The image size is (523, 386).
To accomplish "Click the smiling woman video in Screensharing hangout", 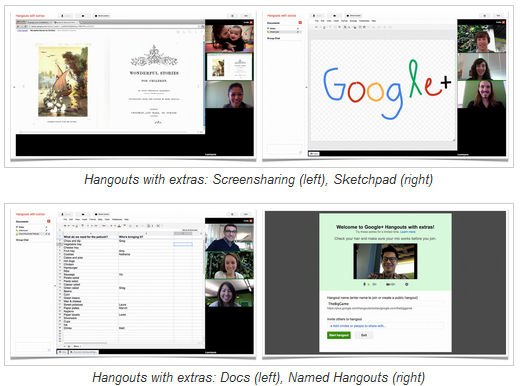I will 229,94.
